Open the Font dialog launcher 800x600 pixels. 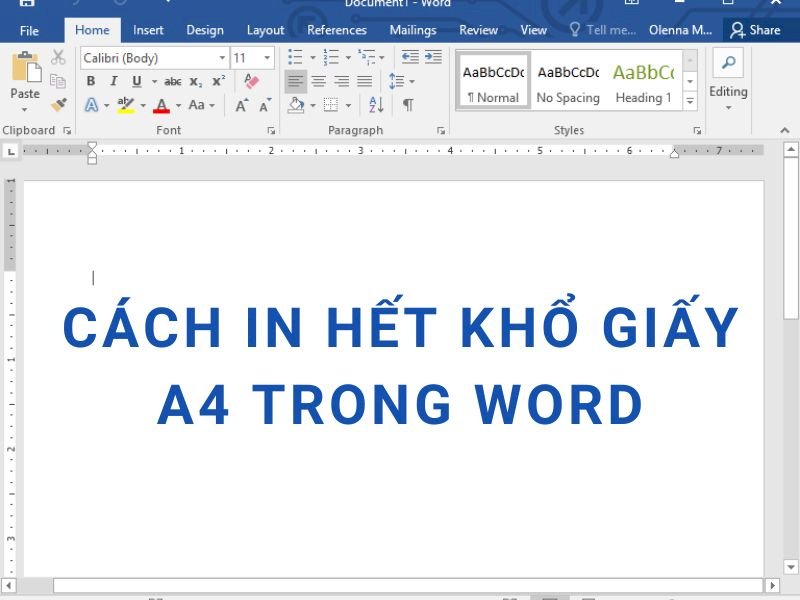271,131
